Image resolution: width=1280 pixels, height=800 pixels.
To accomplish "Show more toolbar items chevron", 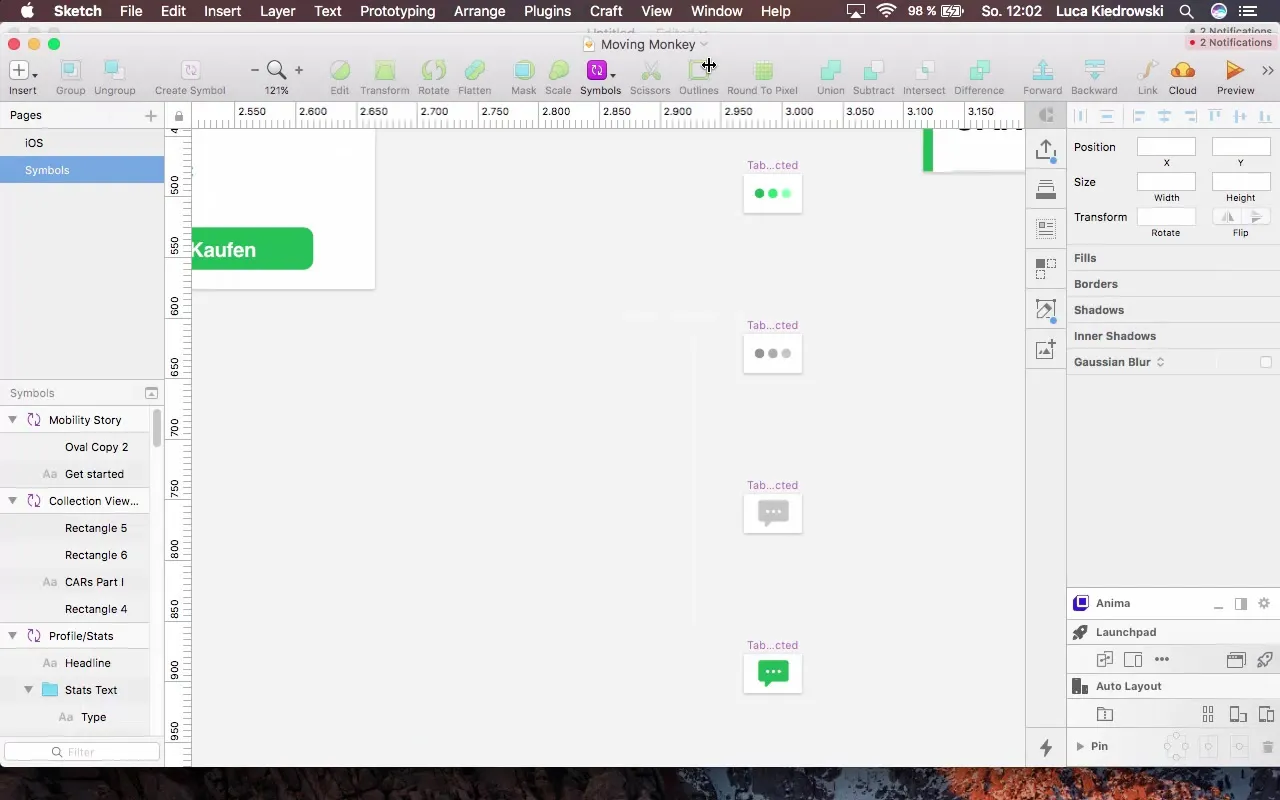I will click(x=1268, y=70).
